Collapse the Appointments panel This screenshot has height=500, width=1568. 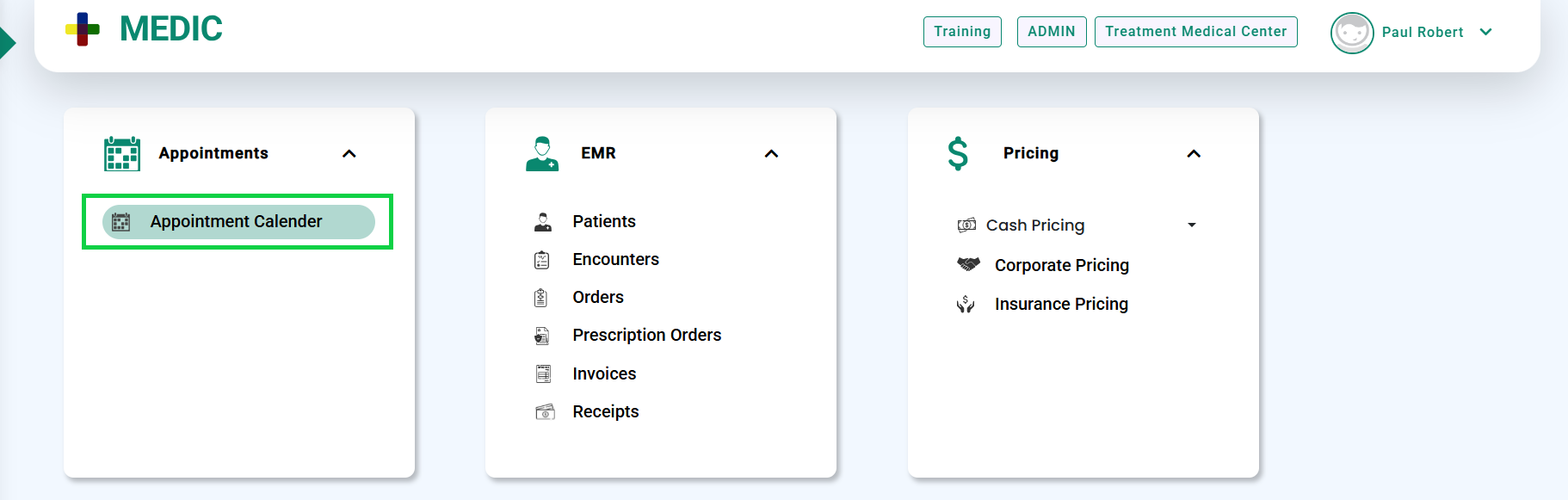349,154
